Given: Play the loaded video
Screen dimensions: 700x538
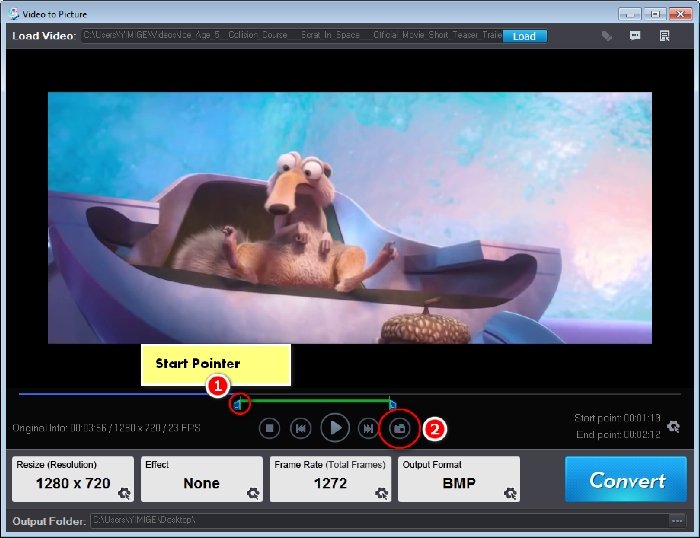Looking at the screenshot, I should pos(335,428).
